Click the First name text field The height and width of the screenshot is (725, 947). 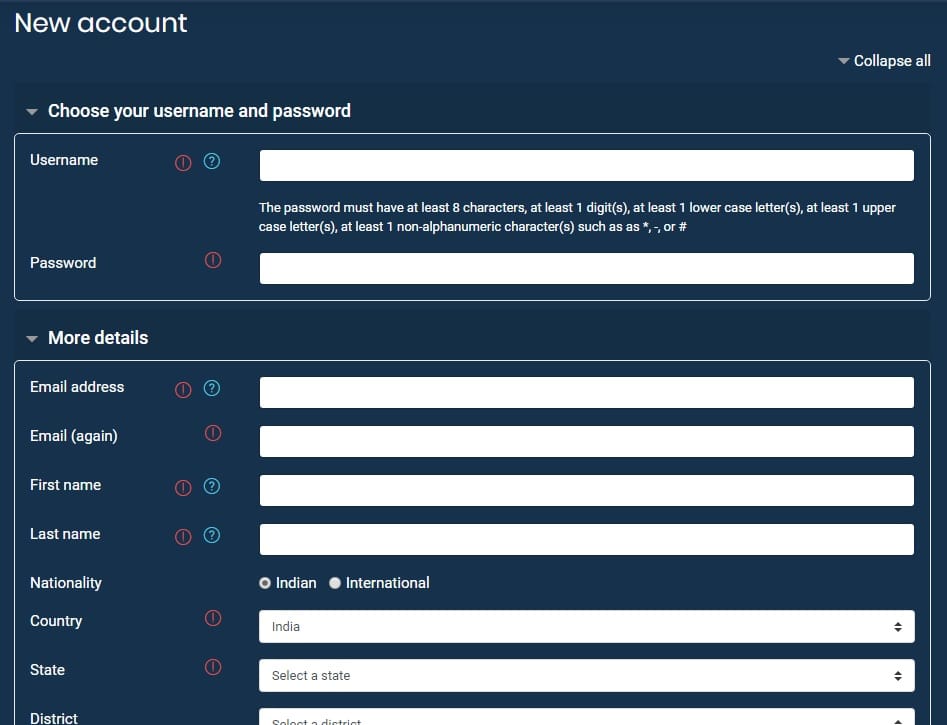point(586,491)
